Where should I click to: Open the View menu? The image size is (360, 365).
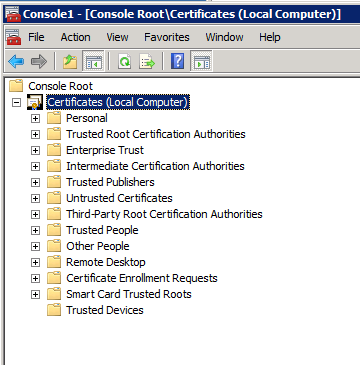point(117,37)
